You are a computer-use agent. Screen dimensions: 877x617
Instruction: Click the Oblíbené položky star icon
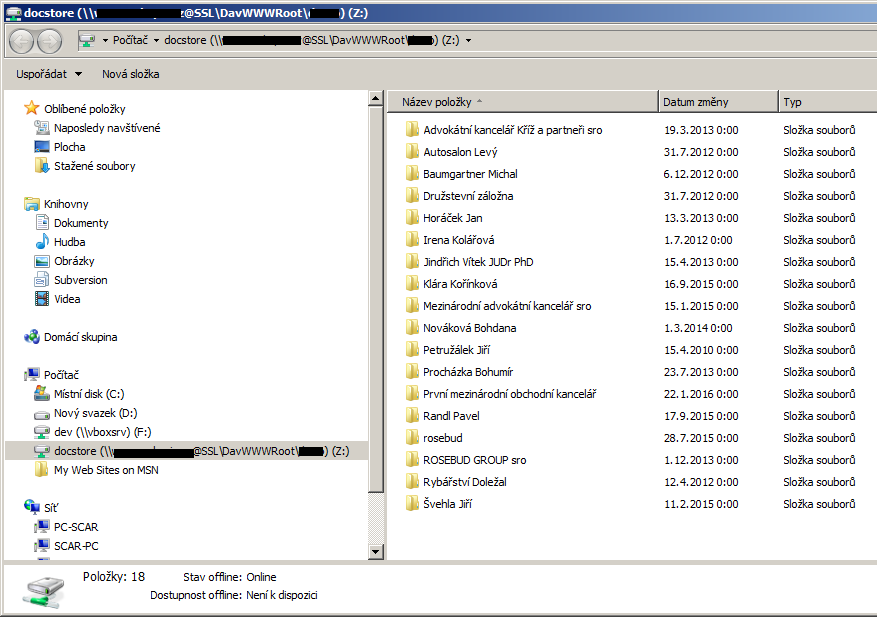pos(32,109)
